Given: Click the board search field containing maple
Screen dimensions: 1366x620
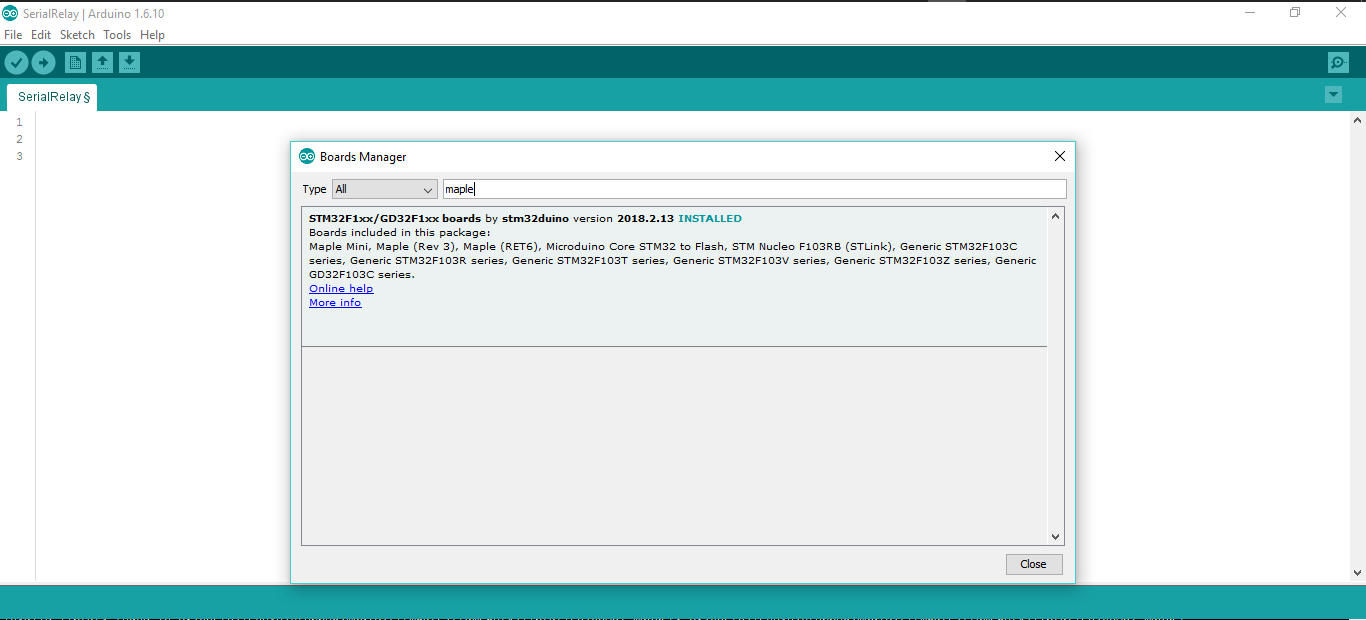Looking at the screenshot, I should [x=754, y=189].
